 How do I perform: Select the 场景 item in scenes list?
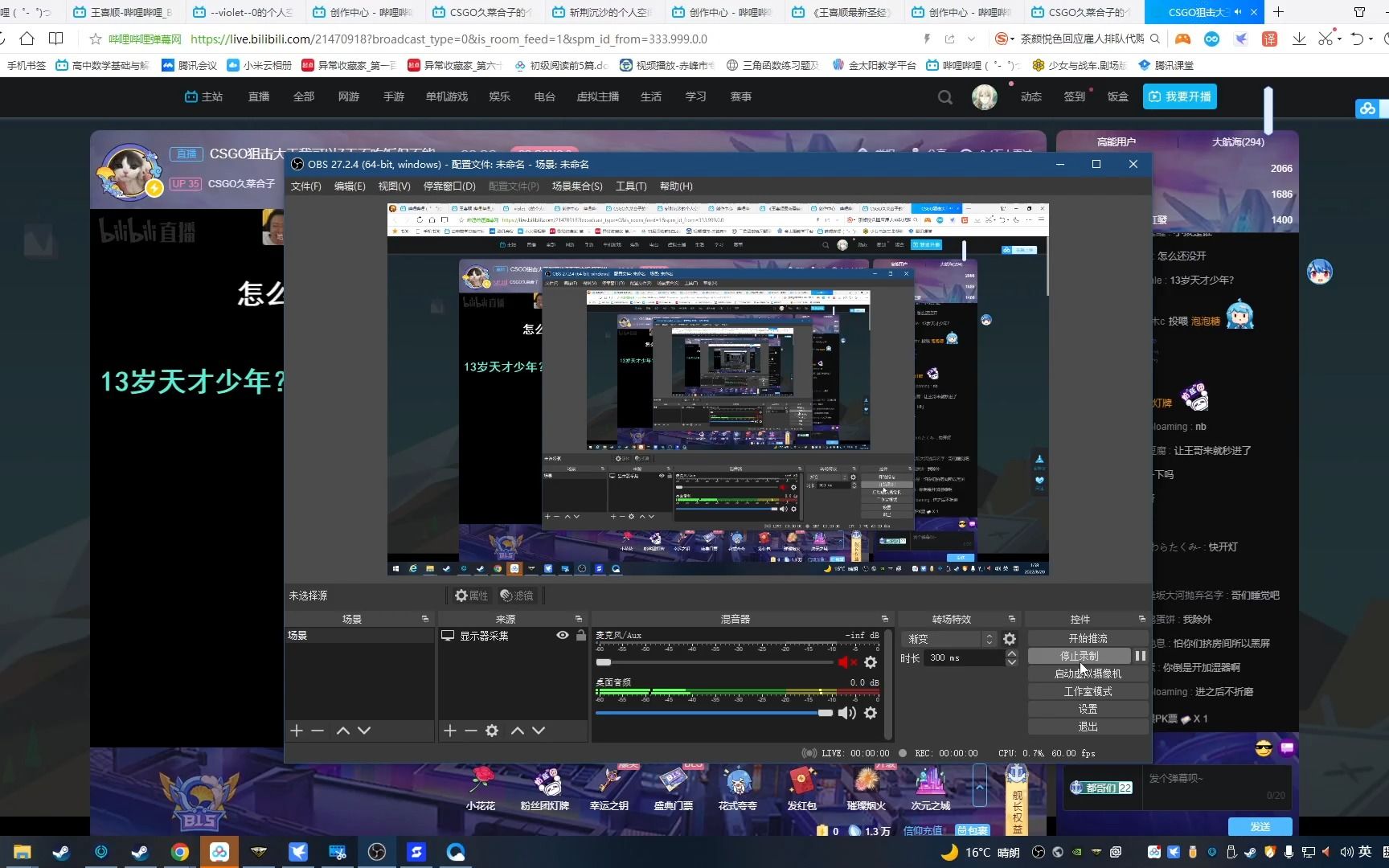[x=359, y=636]
